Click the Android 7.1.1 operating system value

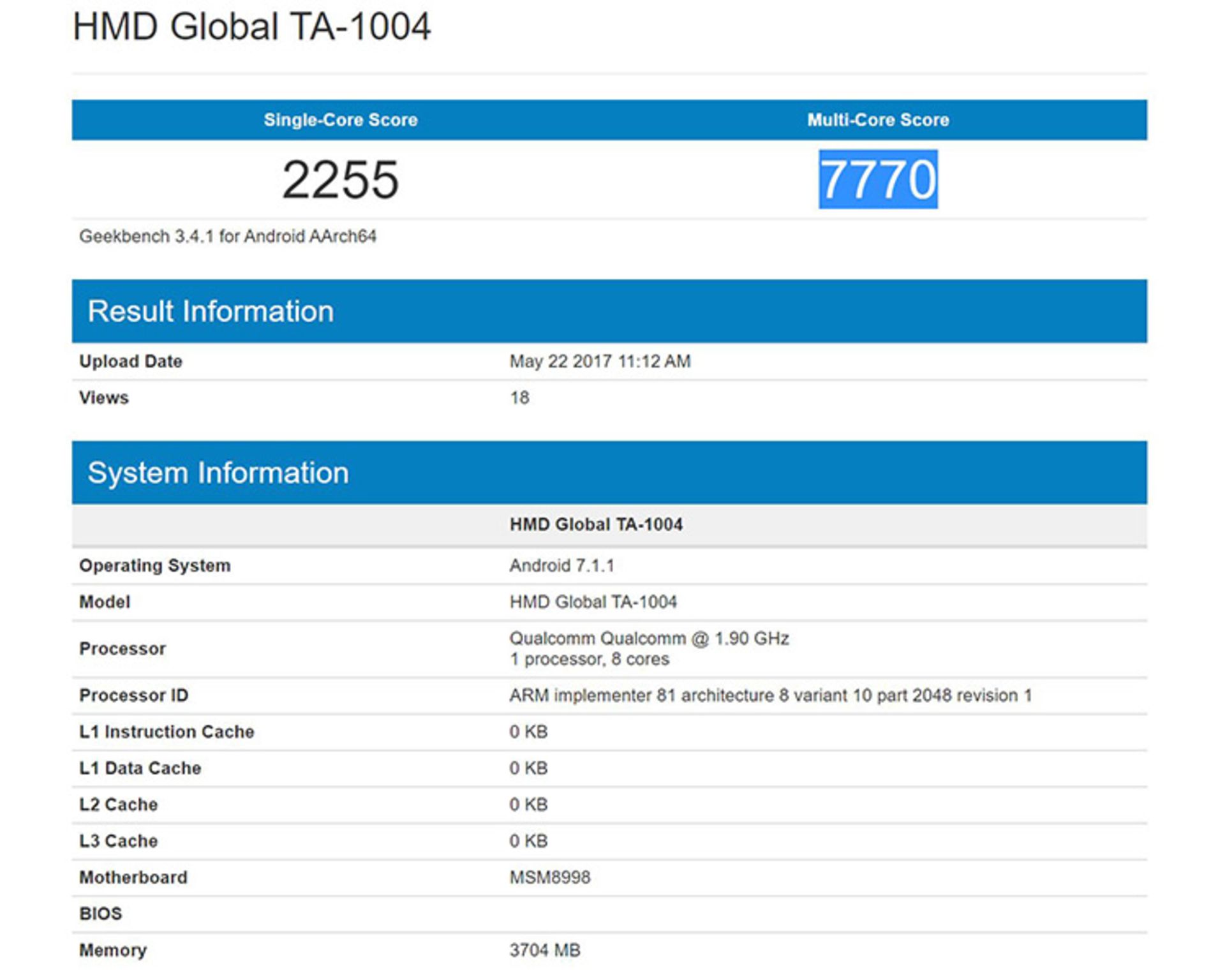click(x=561, y=565)
